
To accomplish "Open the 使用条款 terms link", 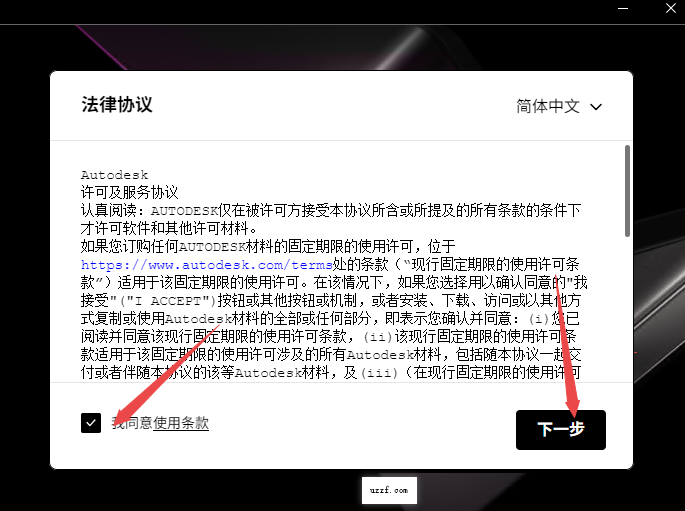I will click(x=181, y=423).
